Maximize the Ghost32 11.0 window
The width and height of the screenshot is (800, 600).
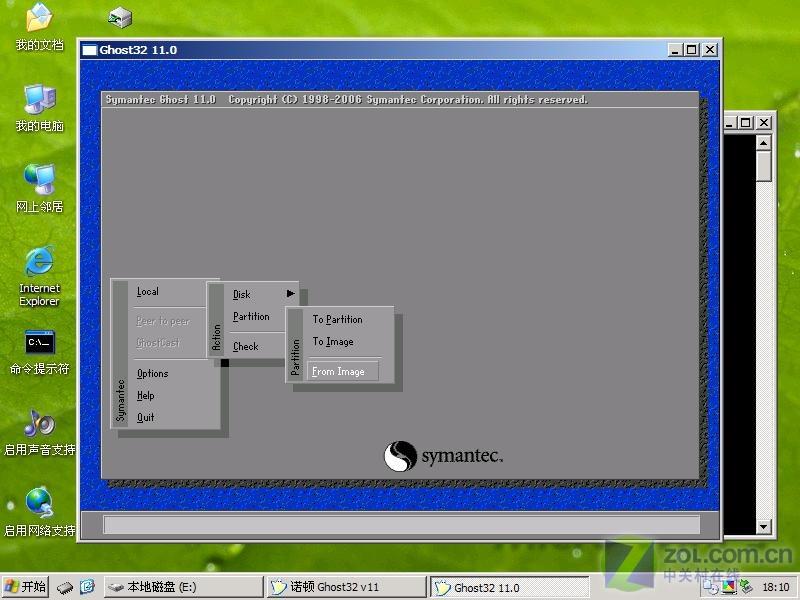(692, 50)
